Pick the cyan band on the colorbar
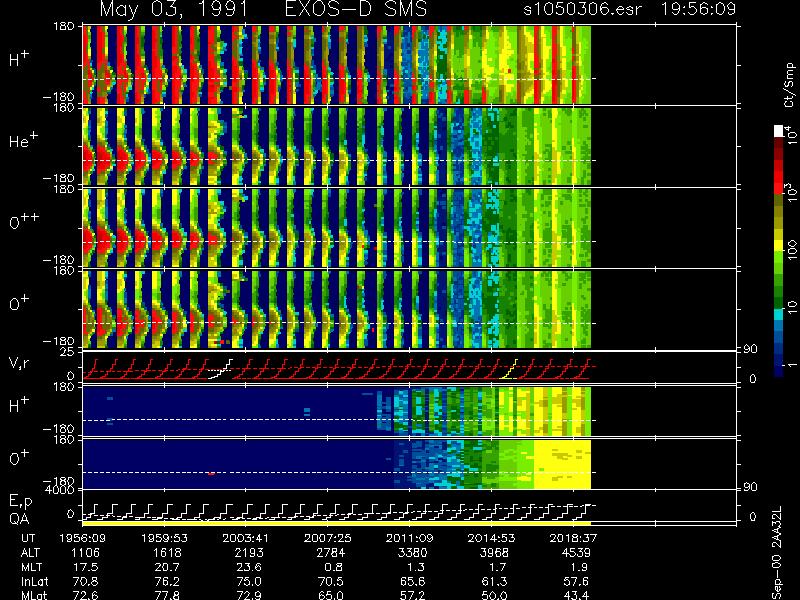 click(779, 315)
